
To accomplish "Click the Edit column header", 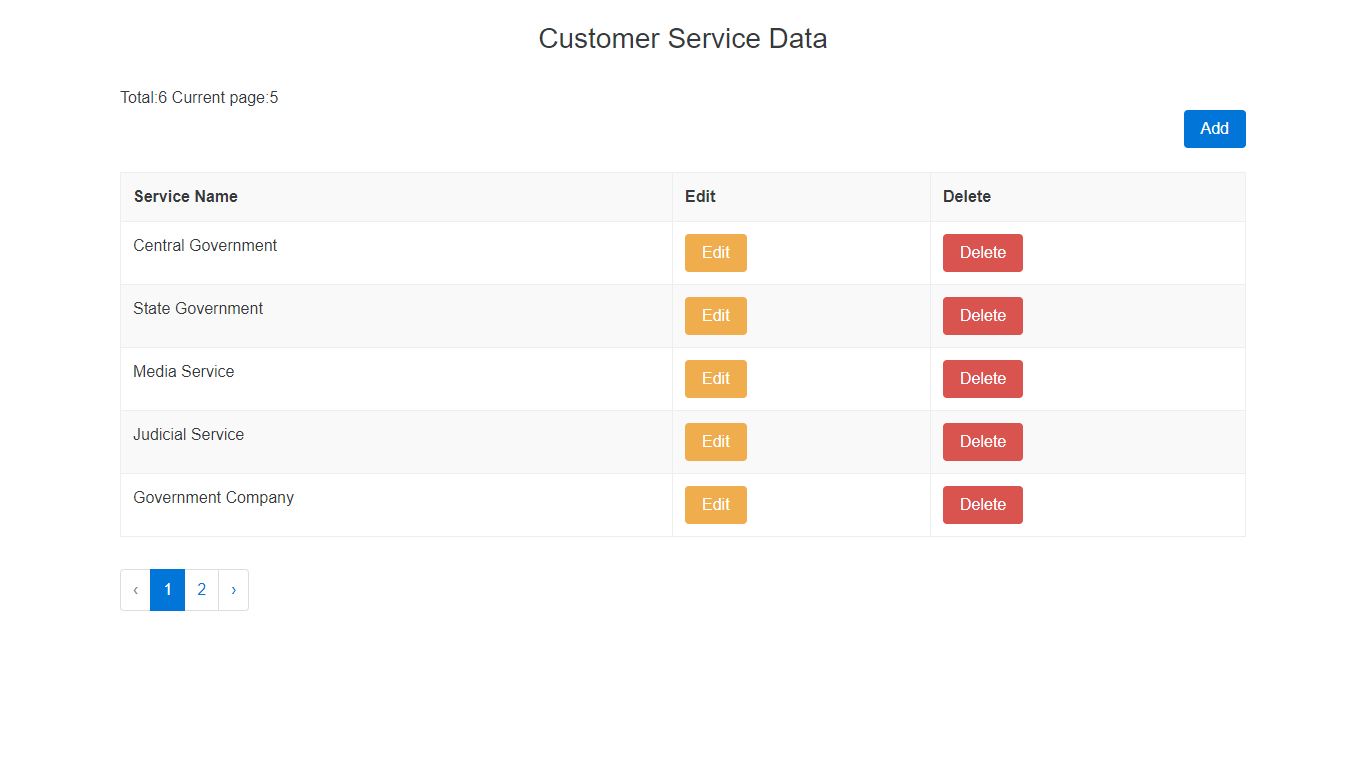I will 700,197.
